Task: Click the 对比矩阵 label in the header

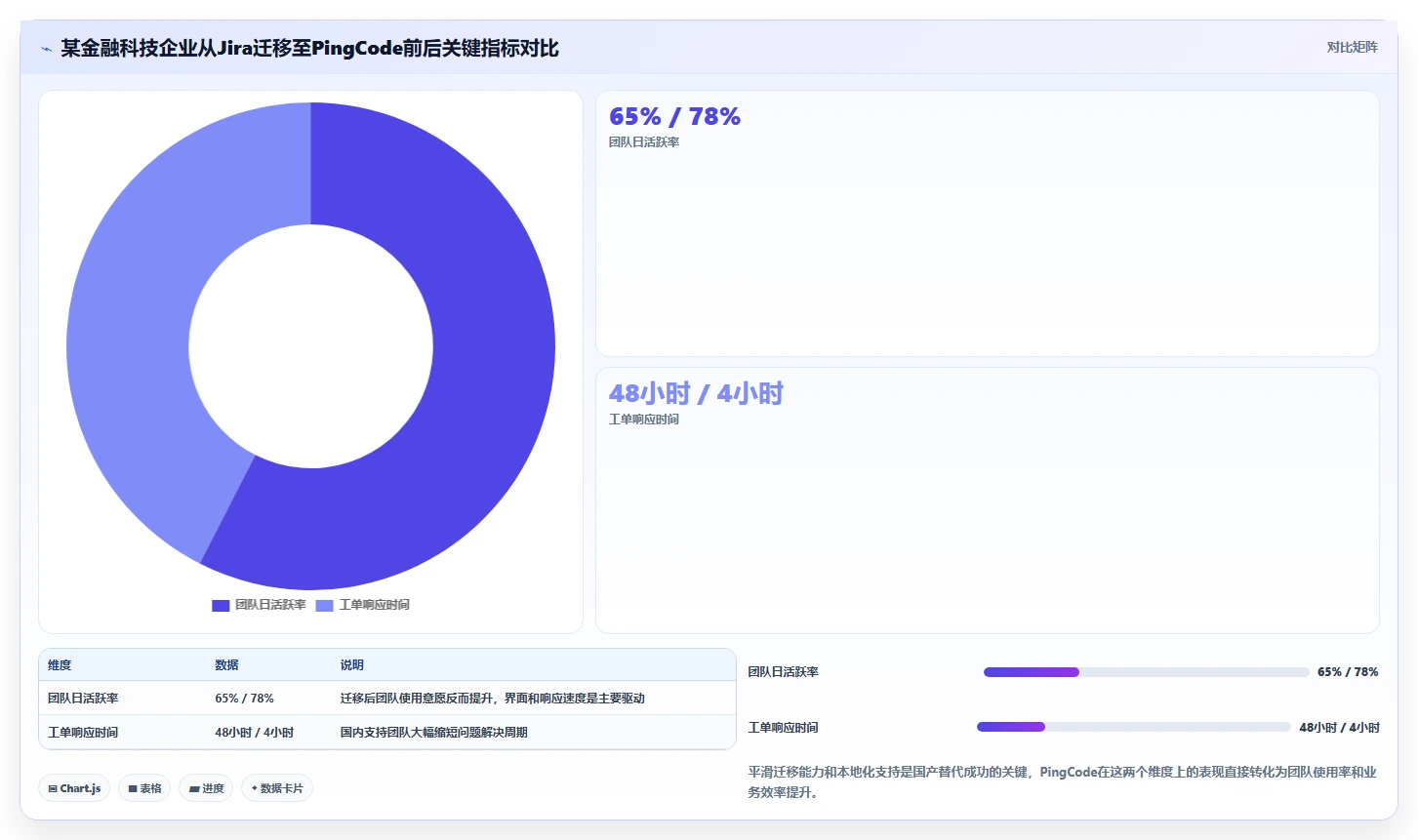Action: pyautogui.click(x=1352, y=47)
